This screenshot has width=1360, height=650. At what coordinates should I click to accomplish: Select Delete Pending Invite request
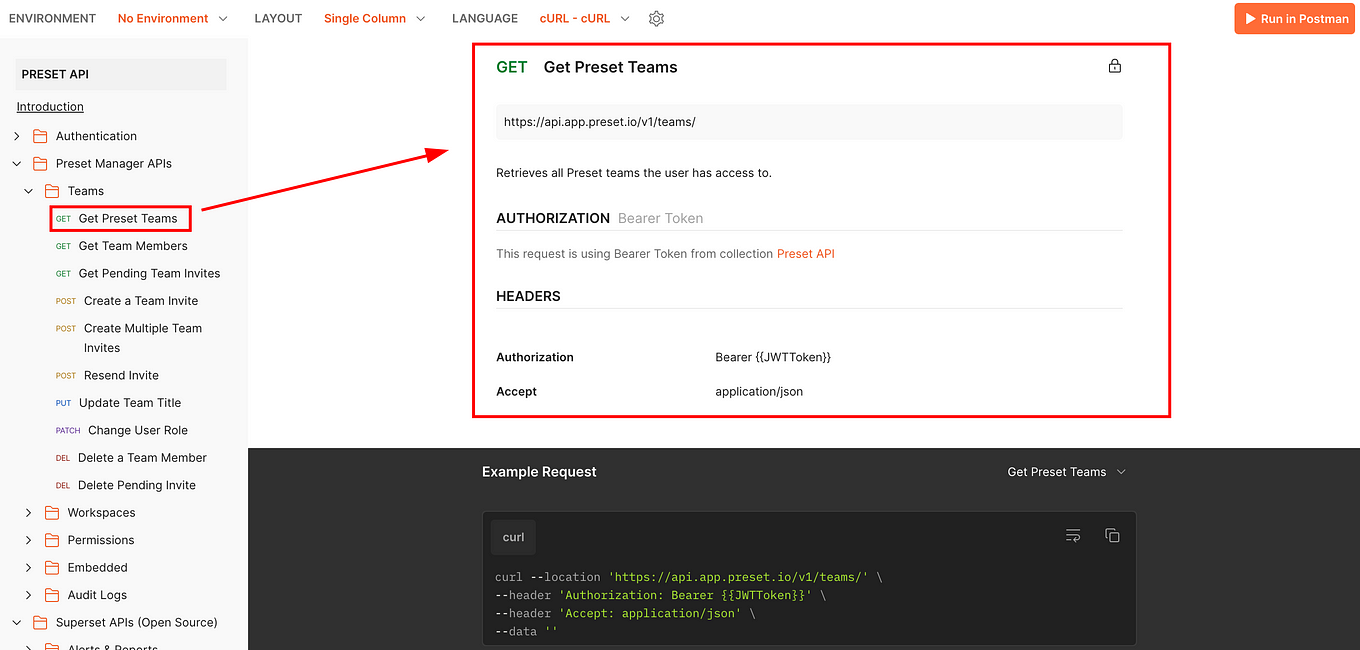(x=136, y=485)
